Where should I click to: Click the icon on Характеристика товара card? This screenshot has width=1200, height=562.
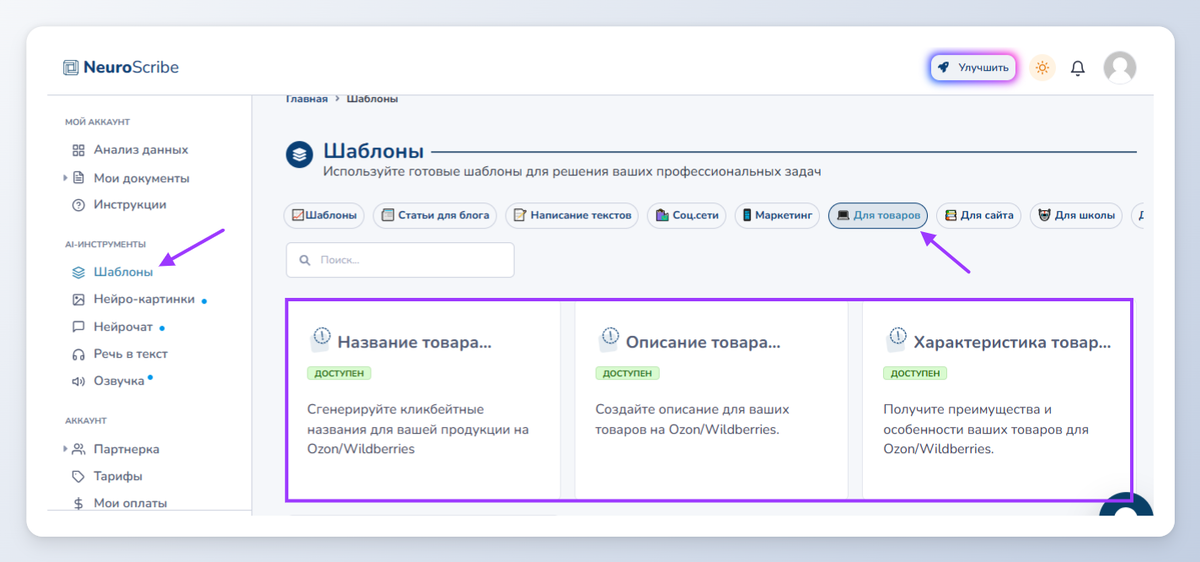coord(896,339)
